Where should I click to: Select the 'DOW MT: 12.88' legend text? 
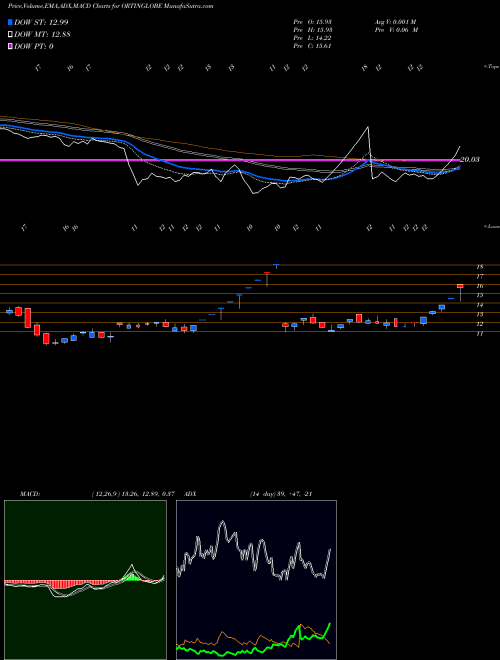tap(42, 35)
